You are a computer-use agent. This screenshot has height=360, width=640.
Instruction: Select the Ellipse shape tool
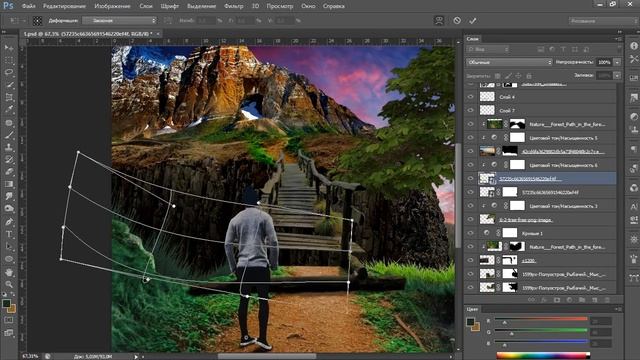pyautogui.click(x=9, y=259)
